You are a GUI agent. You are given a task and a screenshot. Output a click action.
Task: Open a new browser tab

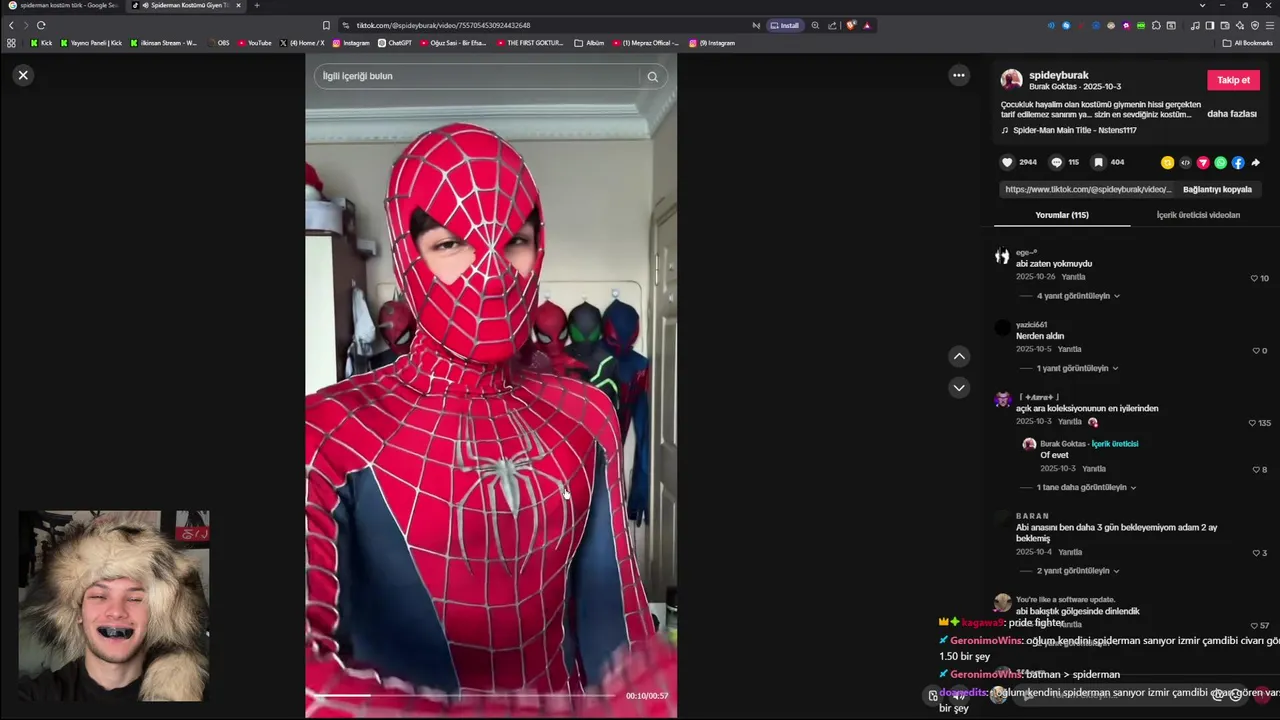point(257,6)
